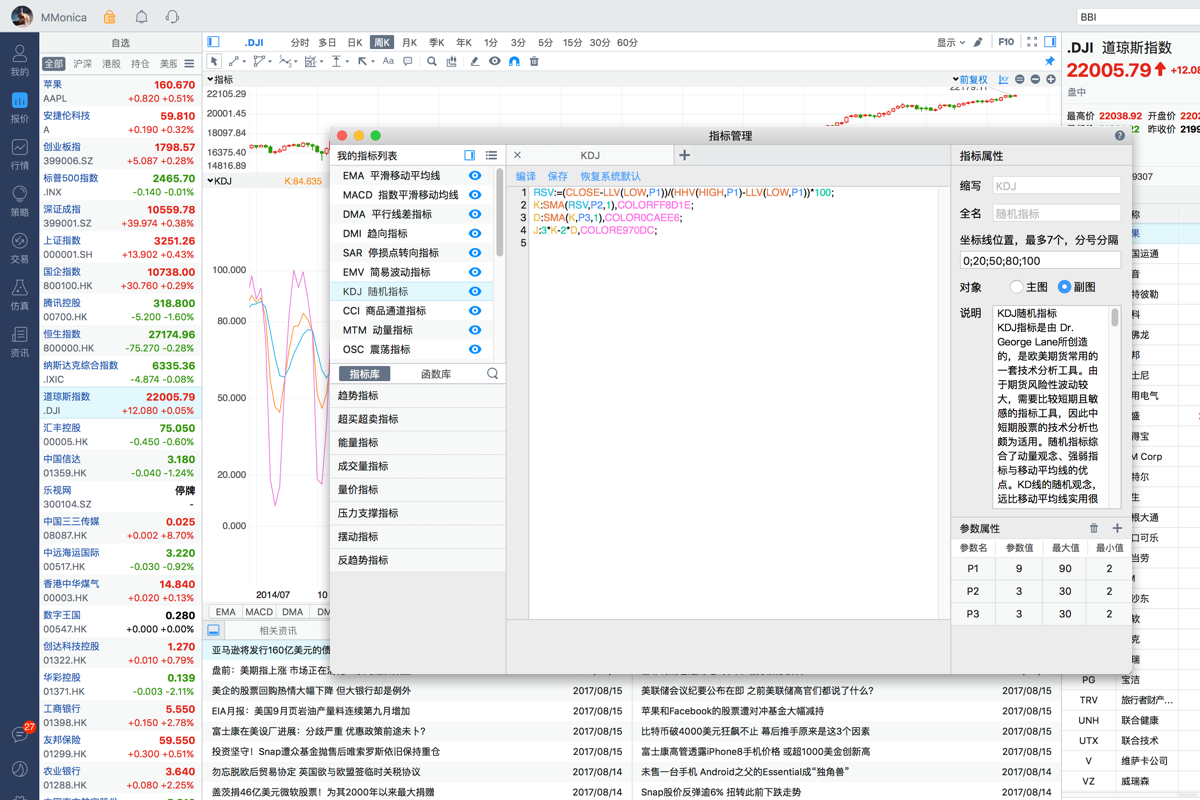Open the 策略 strategy section
Screen dimensions: 1200x800
(x=19, y=200)
